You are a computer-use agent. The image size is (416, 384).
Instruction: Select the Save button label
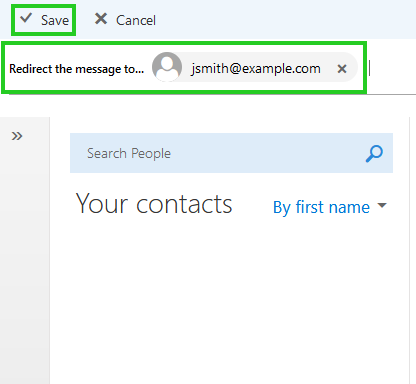pos(55,20)
